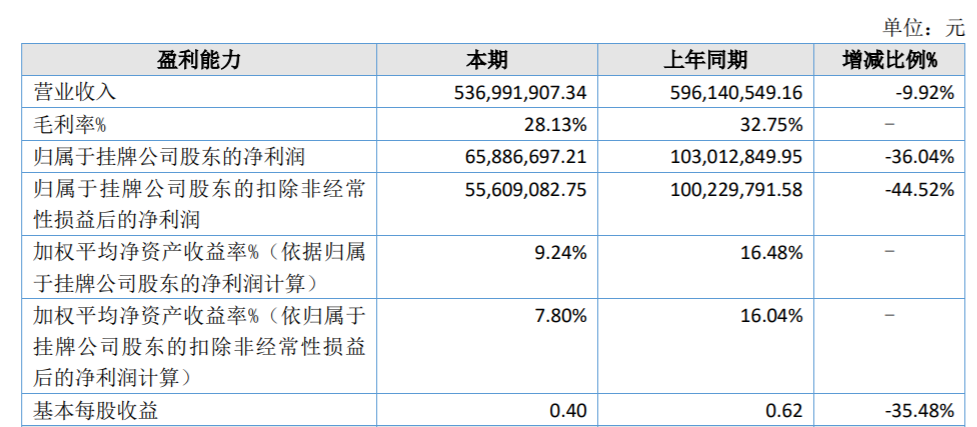Screen dimensions: 977x427
Task: Click the 上年同期 column header
Action: point(705,60)
